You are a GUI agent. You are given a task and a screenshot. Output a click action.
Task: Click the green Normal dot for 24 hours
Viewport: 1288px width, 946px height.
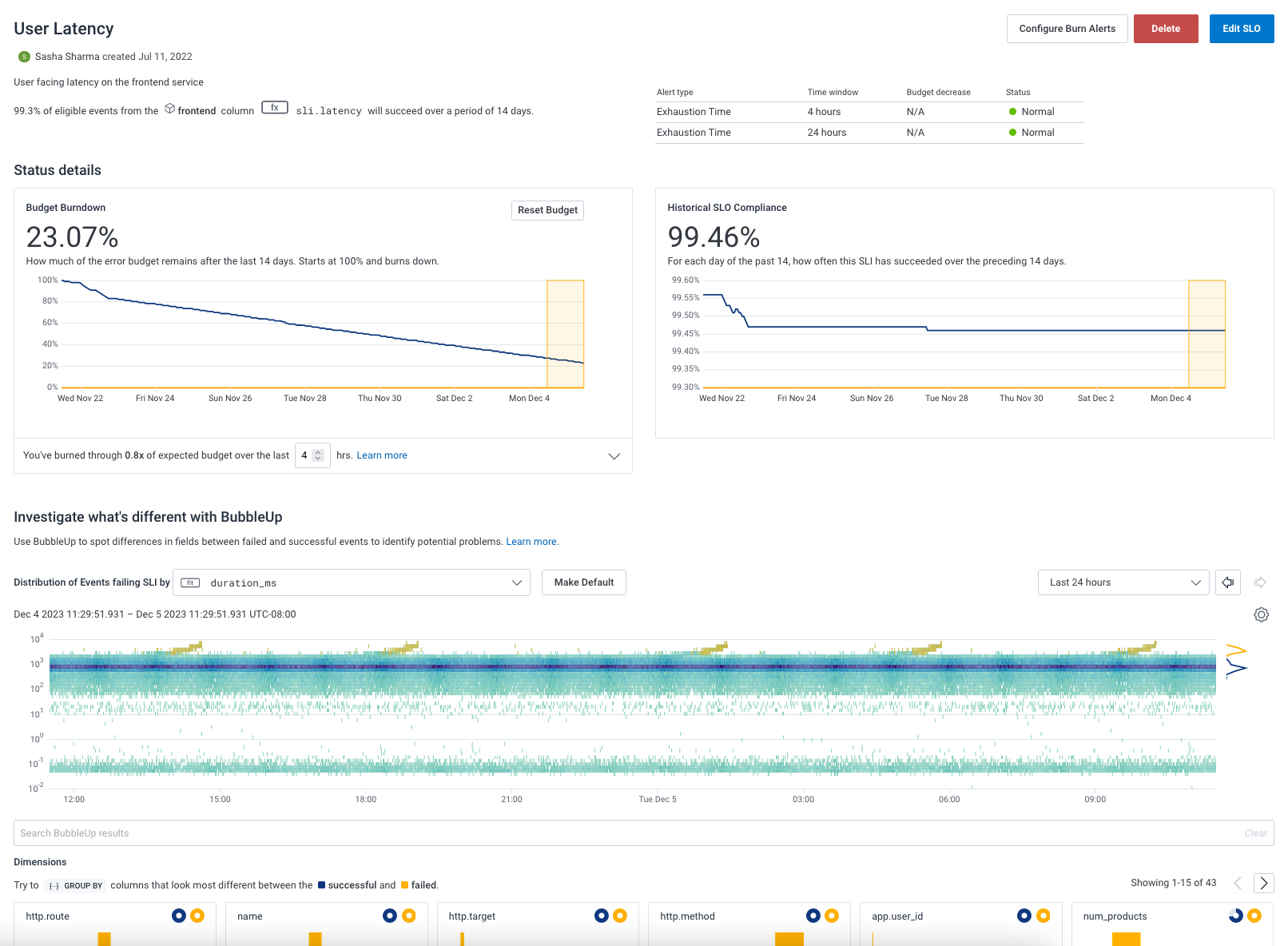[x=1012, y=133]
